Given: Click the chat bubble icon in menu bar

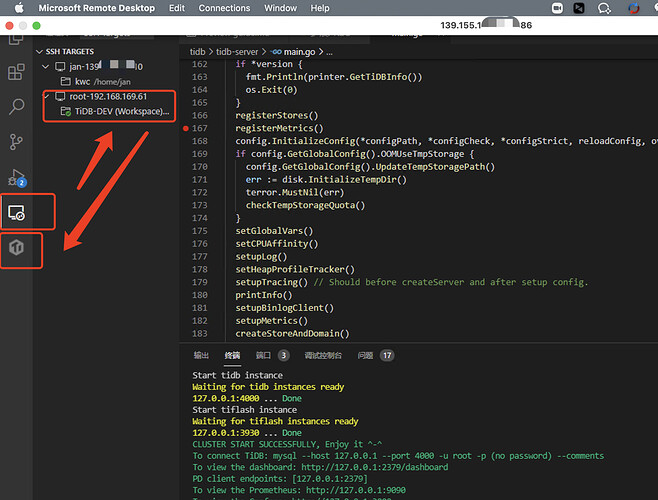Looking at the screenshot, I should coord(604,8).
